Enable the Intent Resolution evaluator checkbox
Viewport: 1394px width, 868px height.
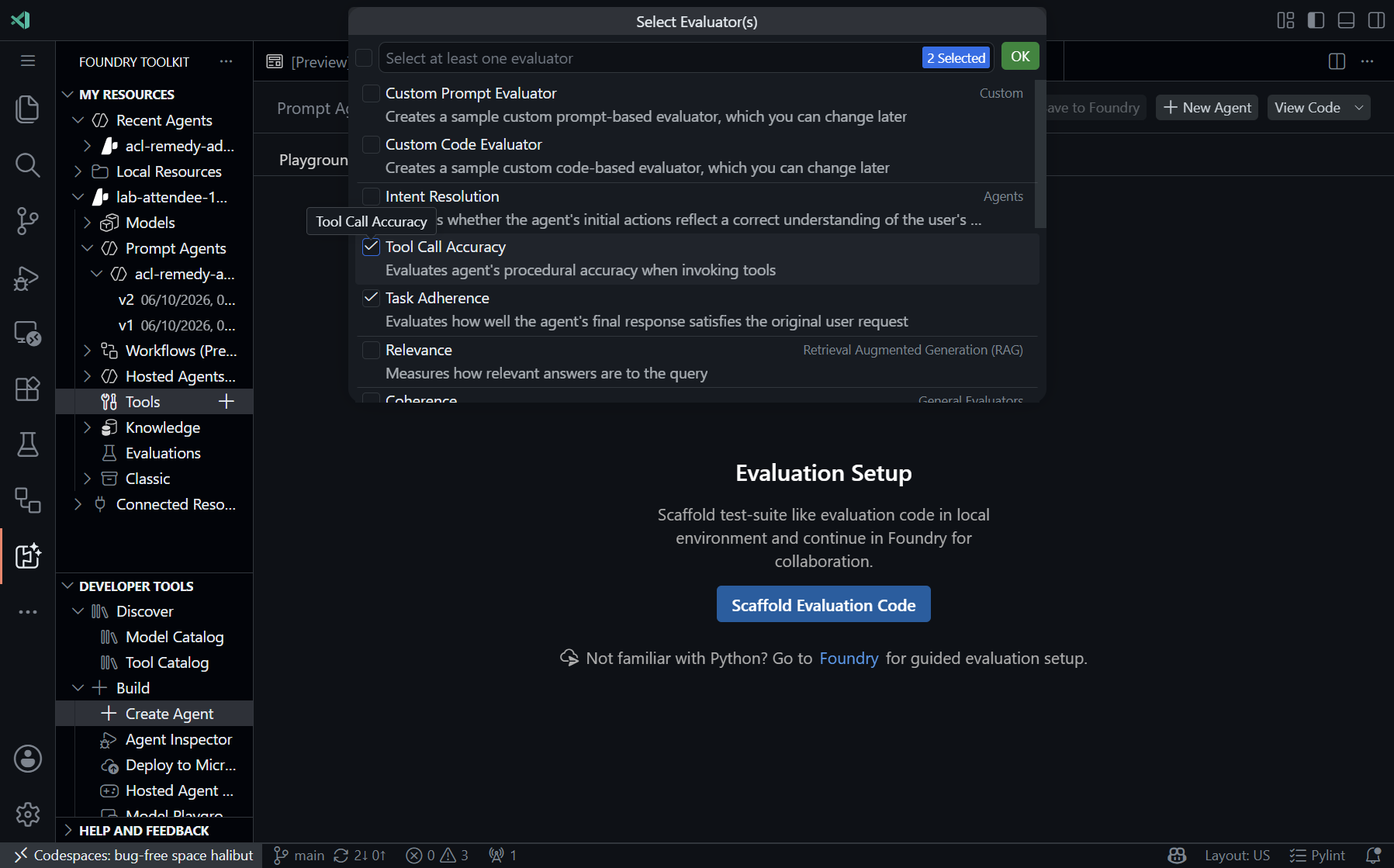point(372,196)
